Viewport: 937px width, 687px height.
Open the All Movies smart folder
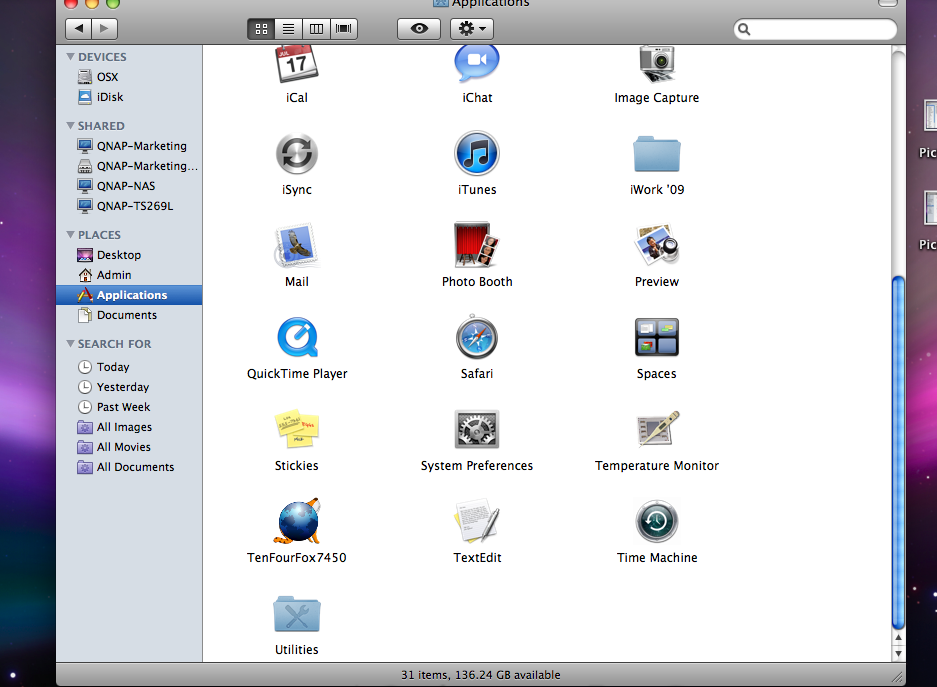click(x=129, y=447)
